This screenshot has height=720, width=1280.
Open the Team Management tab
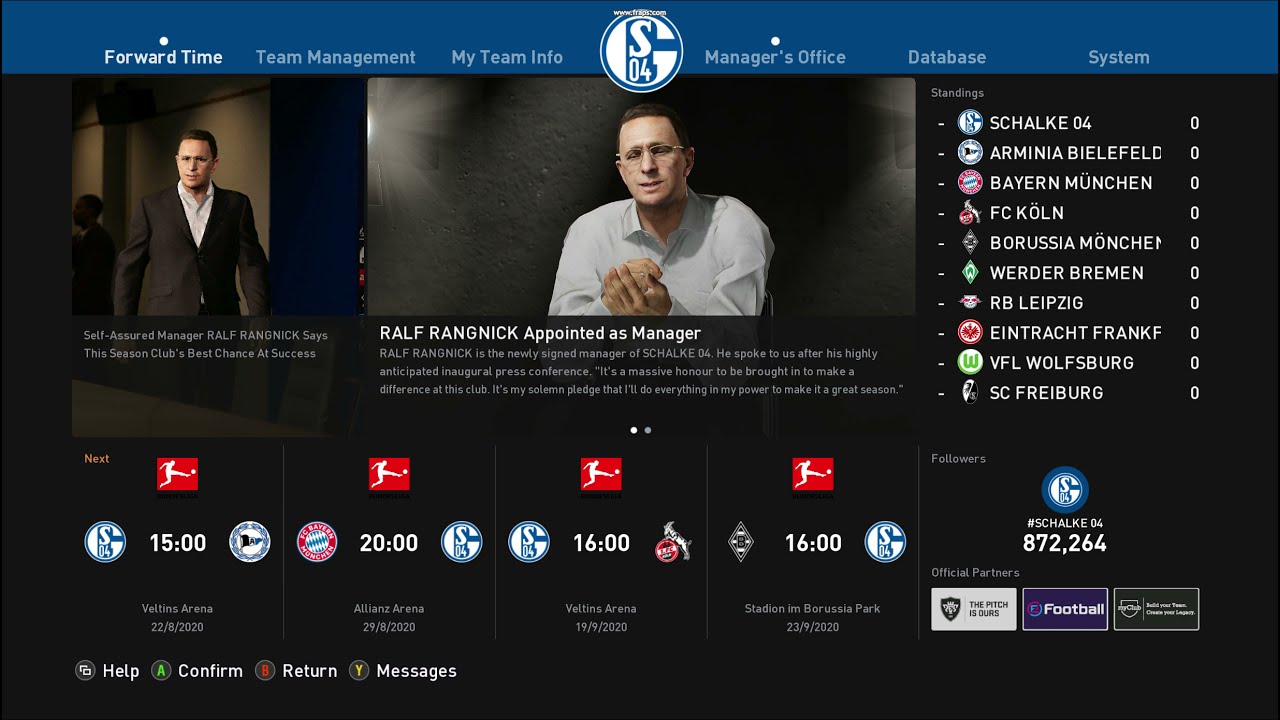pyautogui.click(x=335, y=57)
